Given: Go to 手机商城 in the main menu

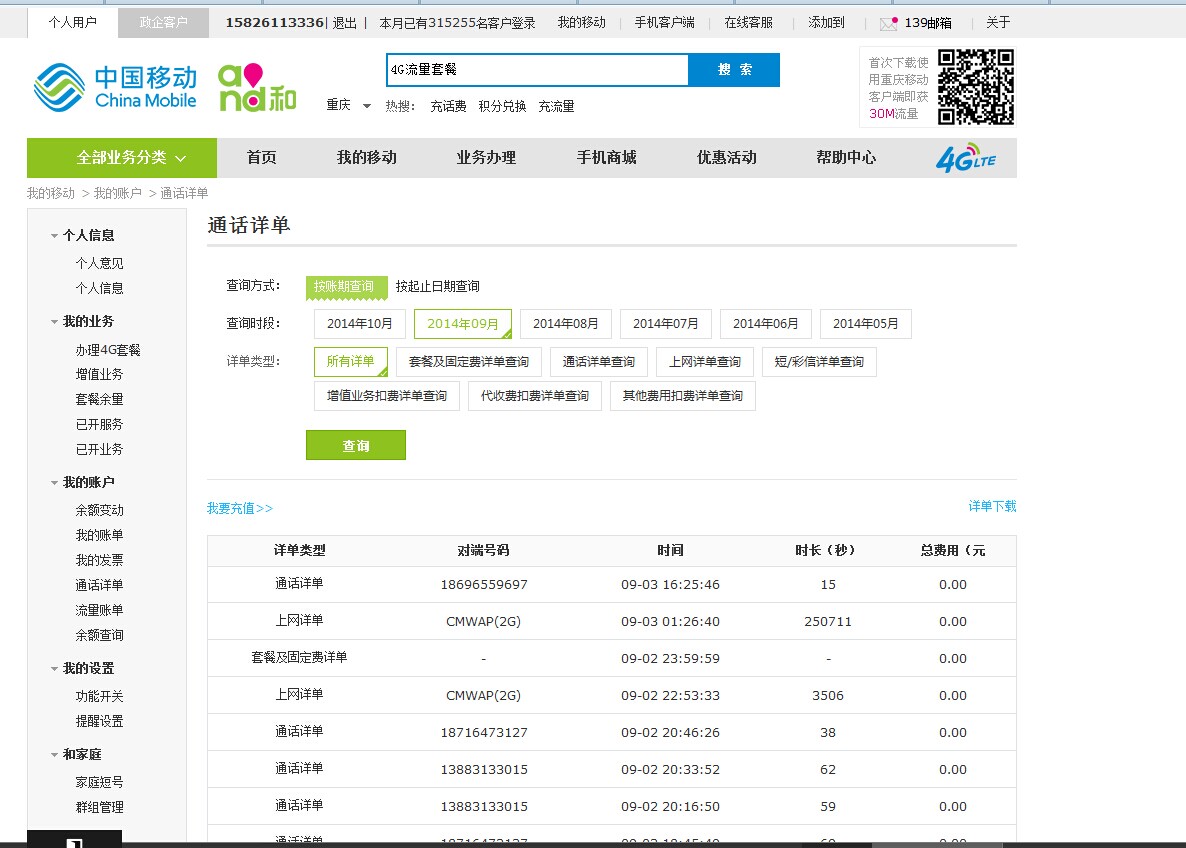Looking at the screenshot, I should tap(606, 158).
